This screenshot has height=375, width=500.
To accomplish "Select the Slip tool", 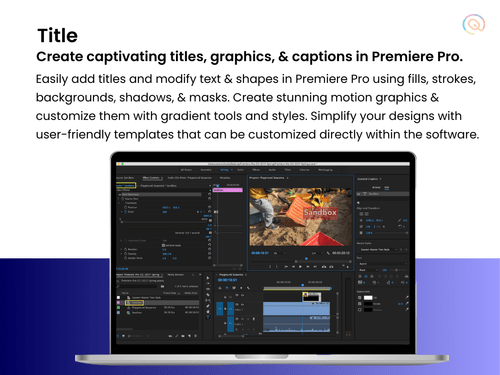I will [208, 300].
